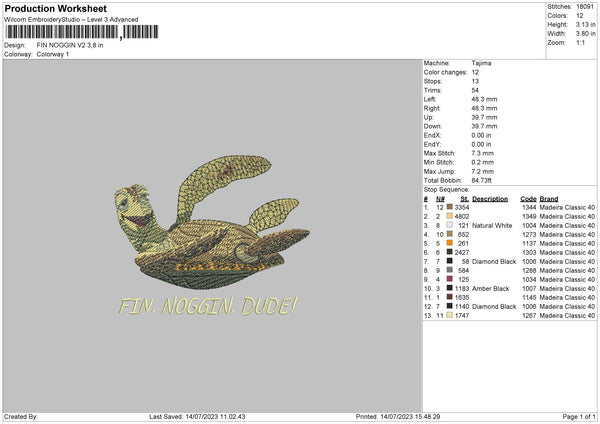The width and height of the screenshot is (600, 424).
Task: Click the Total Bobbin value 84.73ft
Action: 481,180
